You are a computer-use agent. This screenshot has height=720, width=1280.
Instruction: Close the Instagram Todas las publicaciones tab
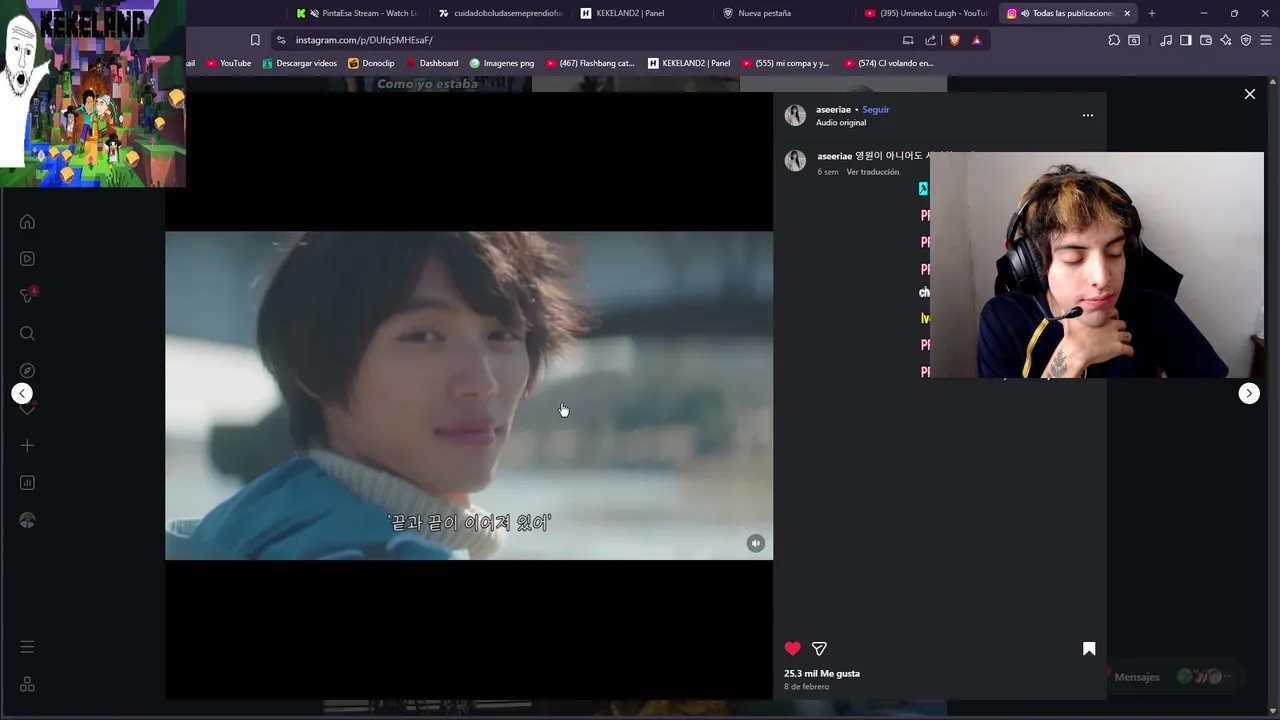1127,13
